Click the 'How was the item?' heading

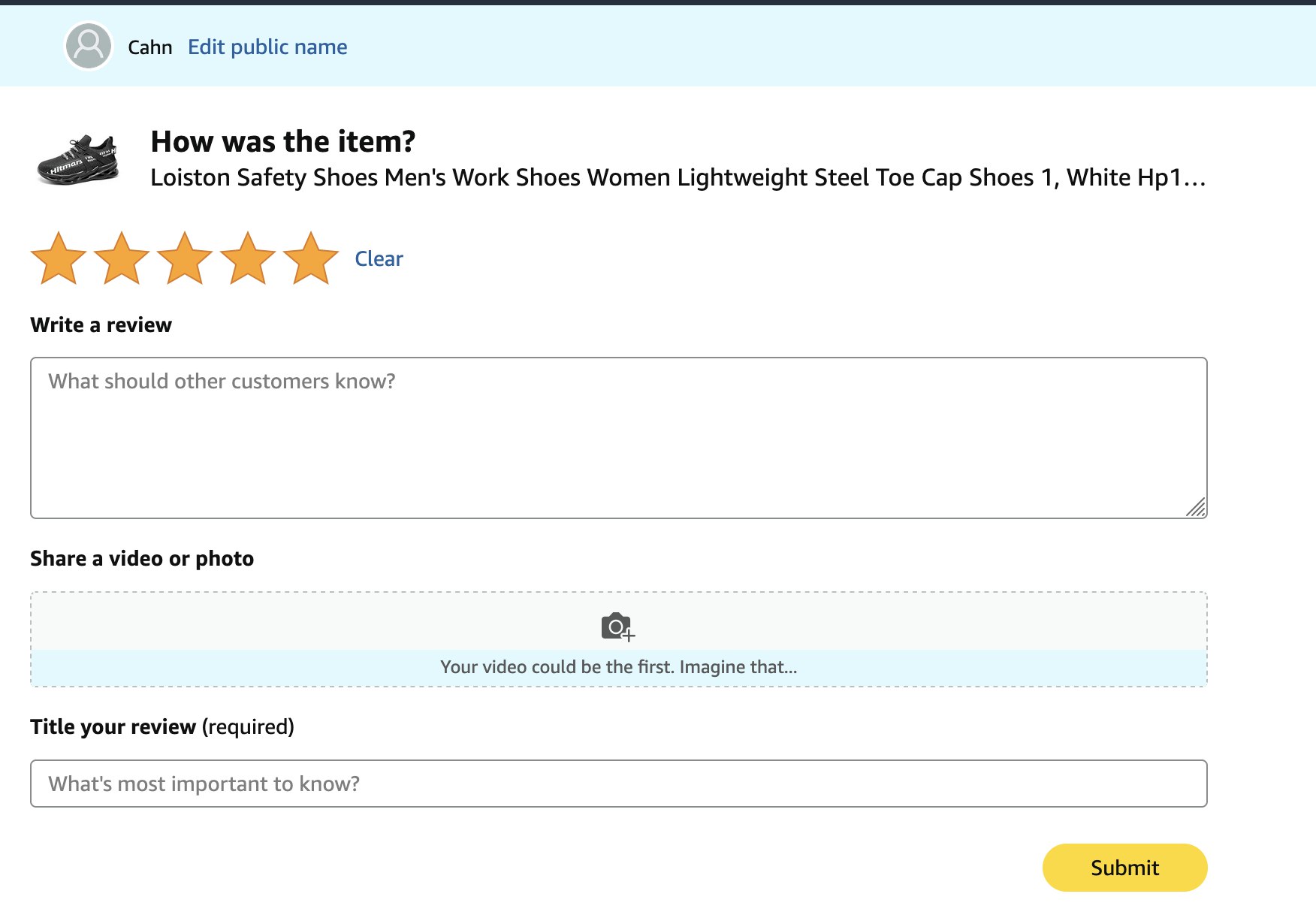[x=282, y=141]
